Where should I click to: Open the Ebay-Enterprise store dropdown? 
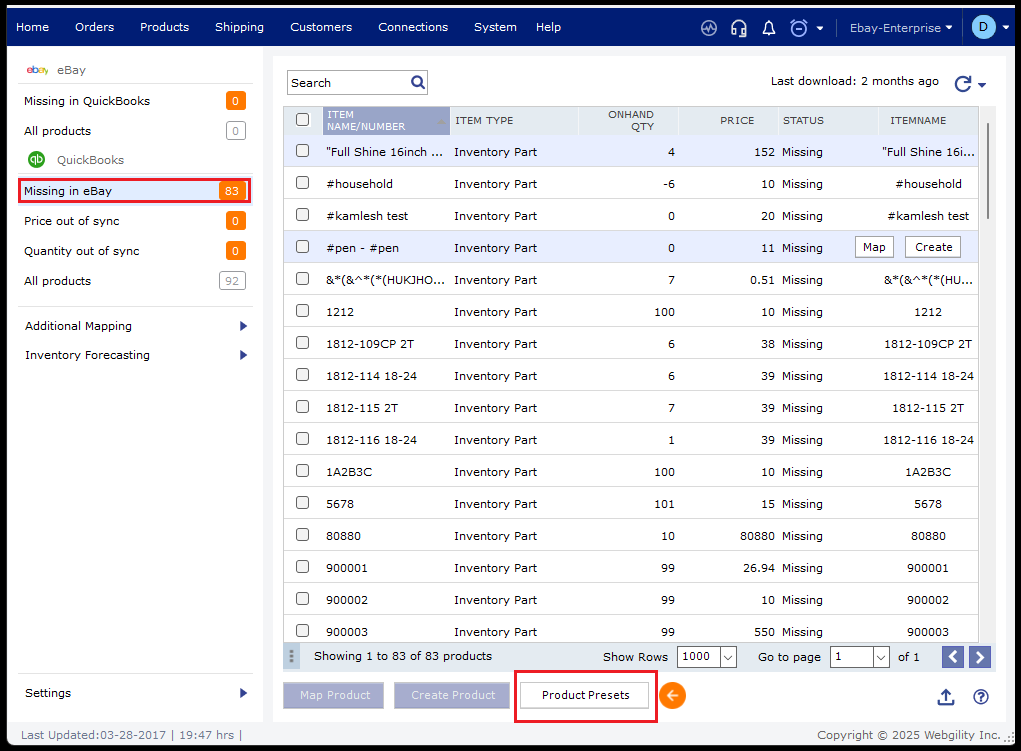click(900, 28)
